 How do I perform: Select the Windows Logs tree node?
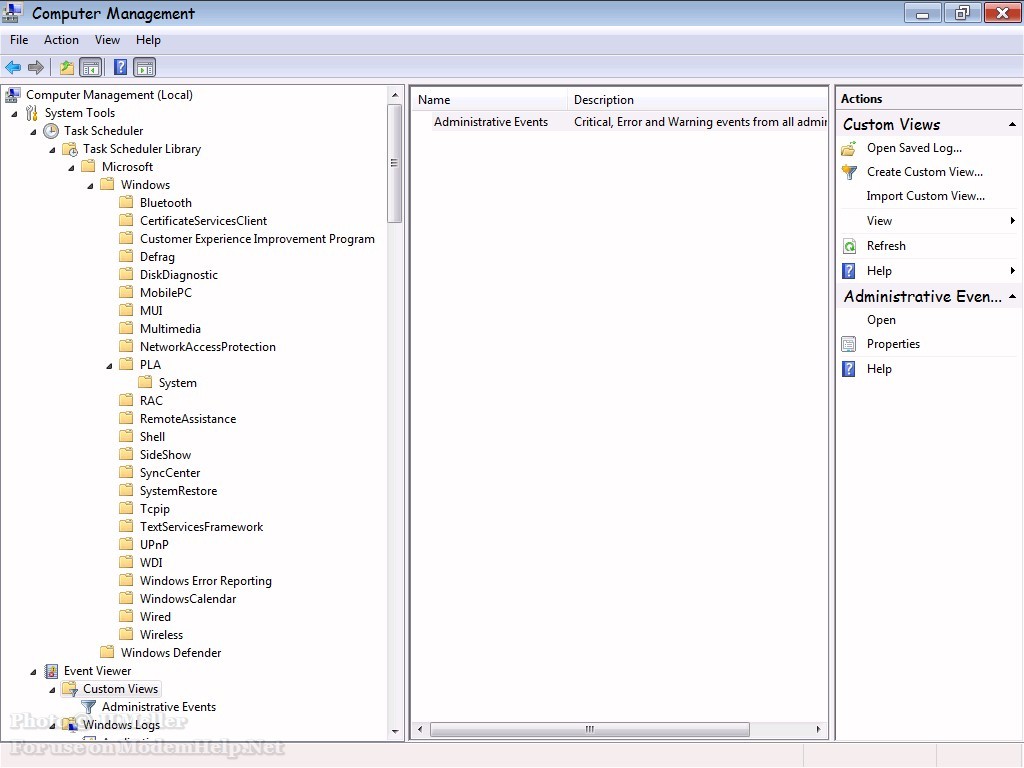(121, 725)
